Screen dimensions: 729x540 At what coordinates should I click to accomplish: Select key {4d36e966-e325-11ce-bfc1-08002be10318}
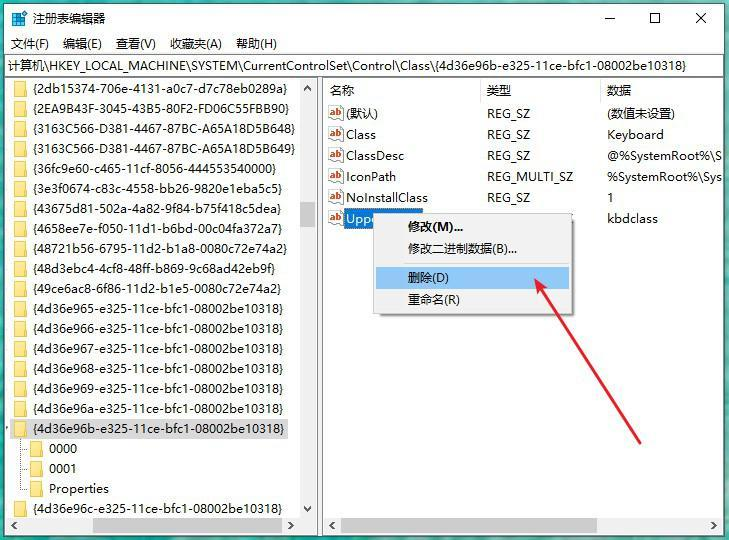click(158, 329)
